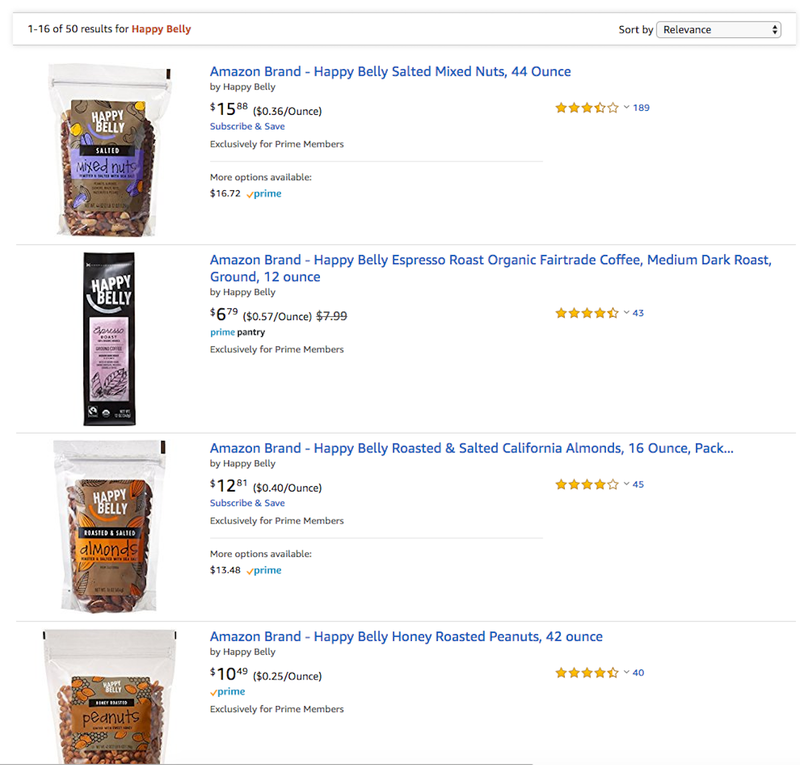This screenshot has height=765, width=800.
Task: Open the Sort by Relevance dropdown
Action: pos(718,30)
